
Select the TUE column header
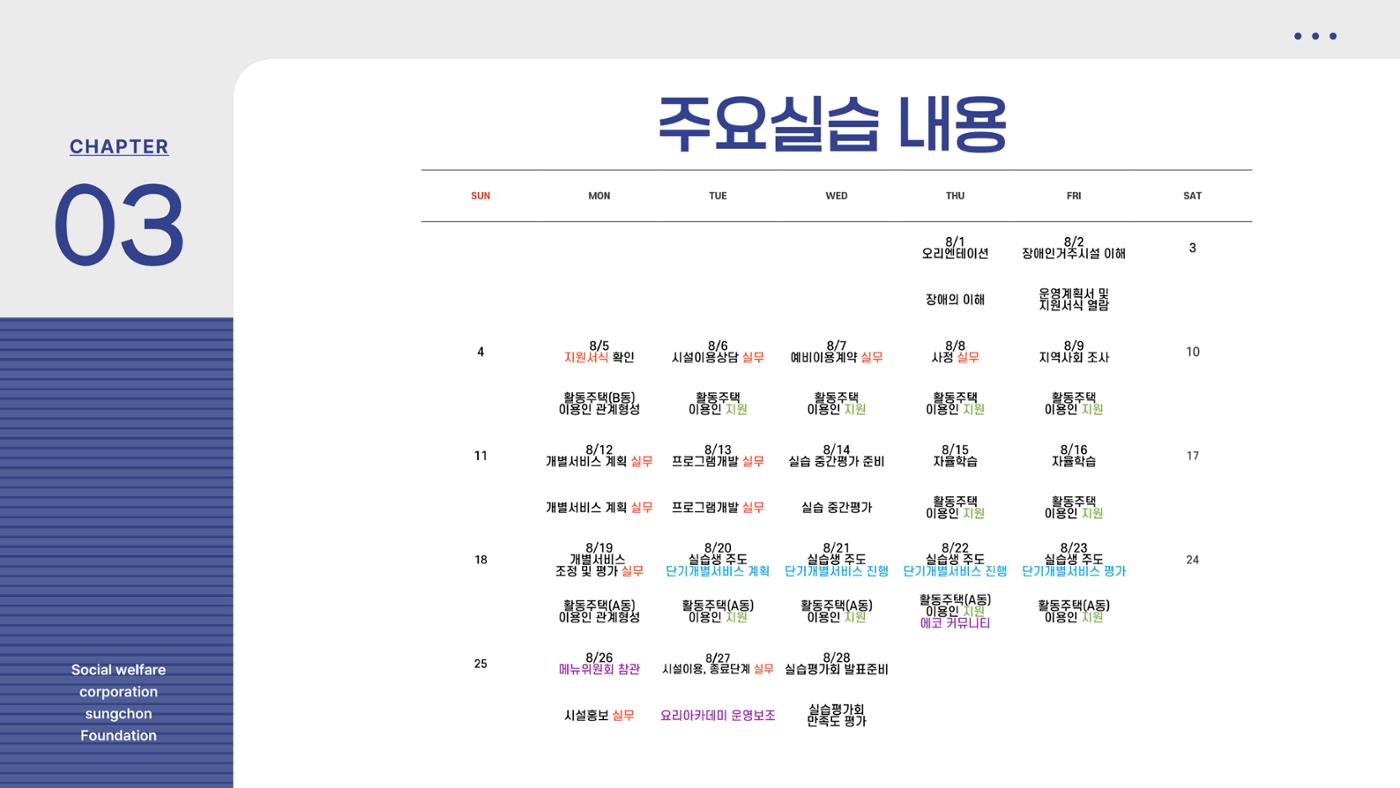pos(718,196)
